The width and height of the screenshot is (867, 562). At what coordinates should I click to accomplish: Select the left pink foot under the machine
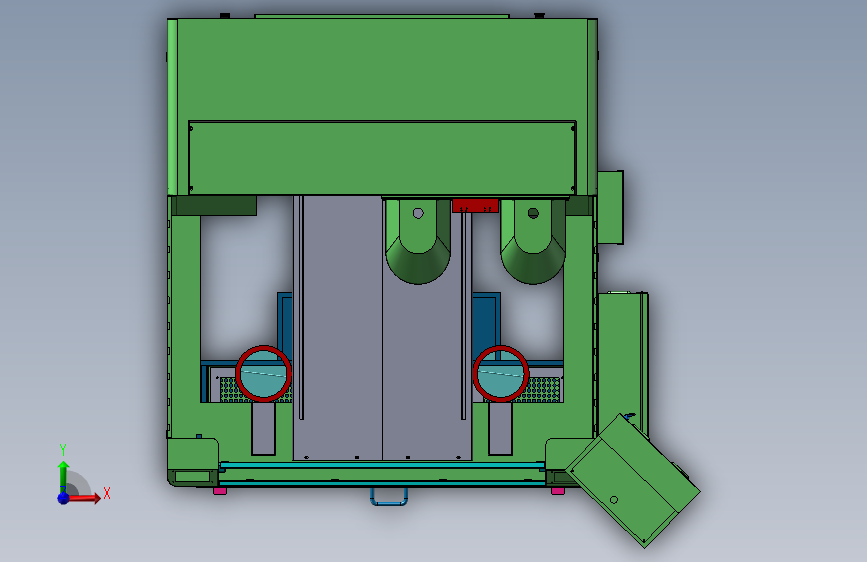pyautogui.click(x=220, y=491)
